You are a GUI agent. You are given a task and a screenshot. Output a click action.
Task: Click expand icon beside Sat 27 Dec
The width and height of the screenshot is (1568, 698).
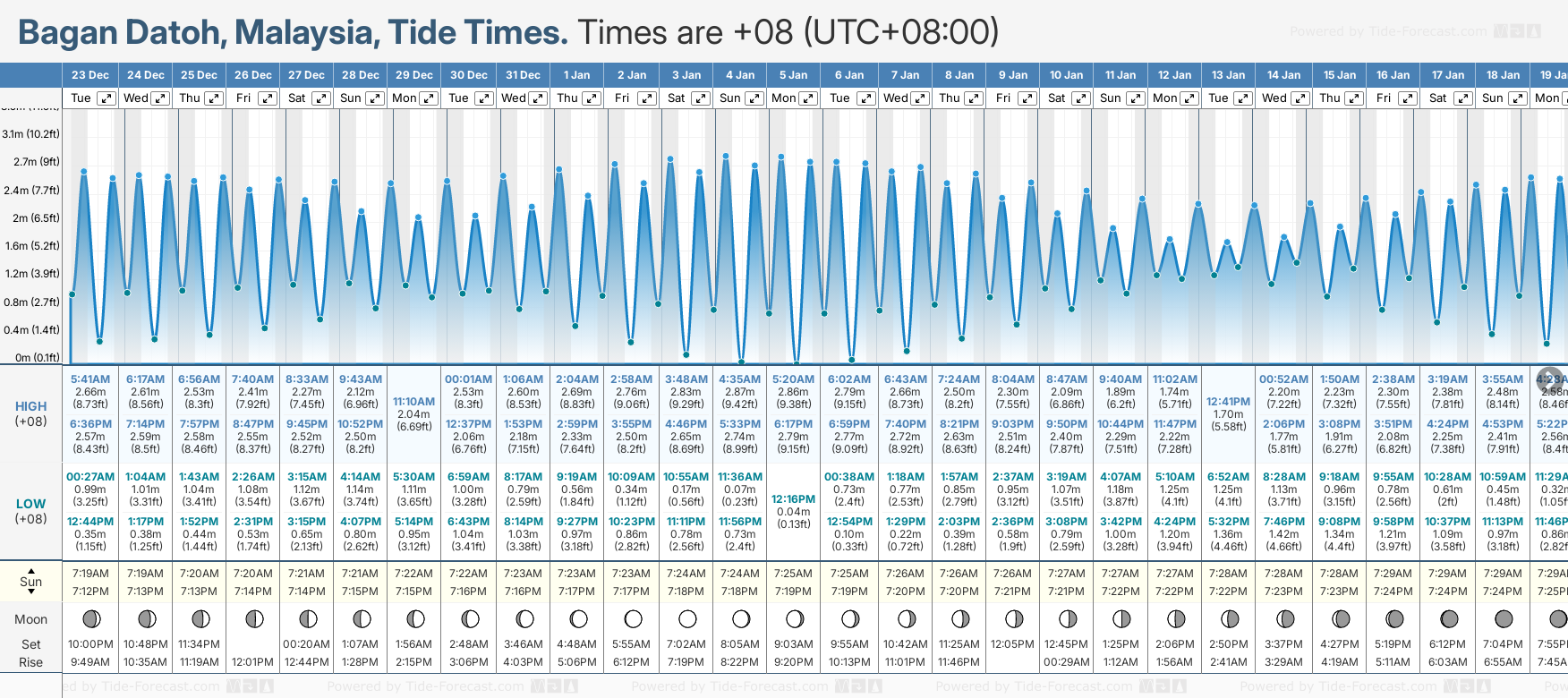tap(321, 98)
